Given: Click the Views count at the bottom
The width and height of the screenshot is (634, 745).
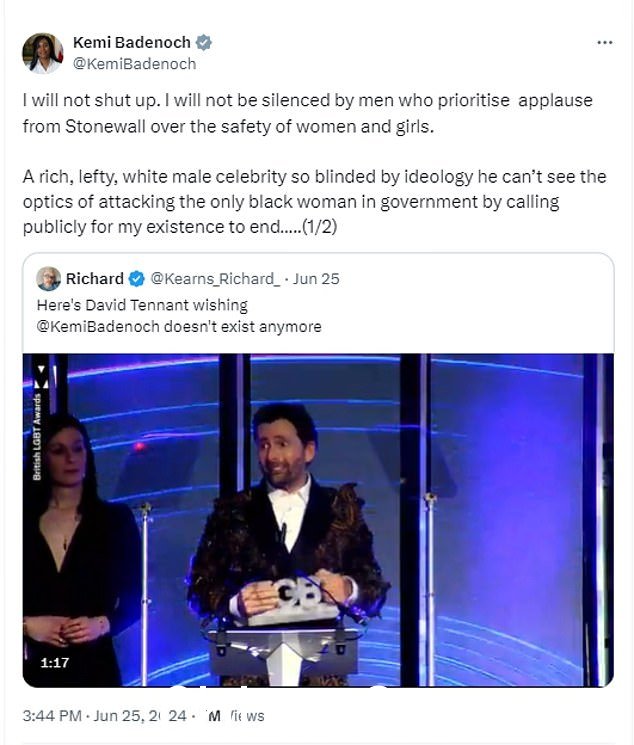Looking at the screenshot, I should pyautogui.click(x=236, y=716).
